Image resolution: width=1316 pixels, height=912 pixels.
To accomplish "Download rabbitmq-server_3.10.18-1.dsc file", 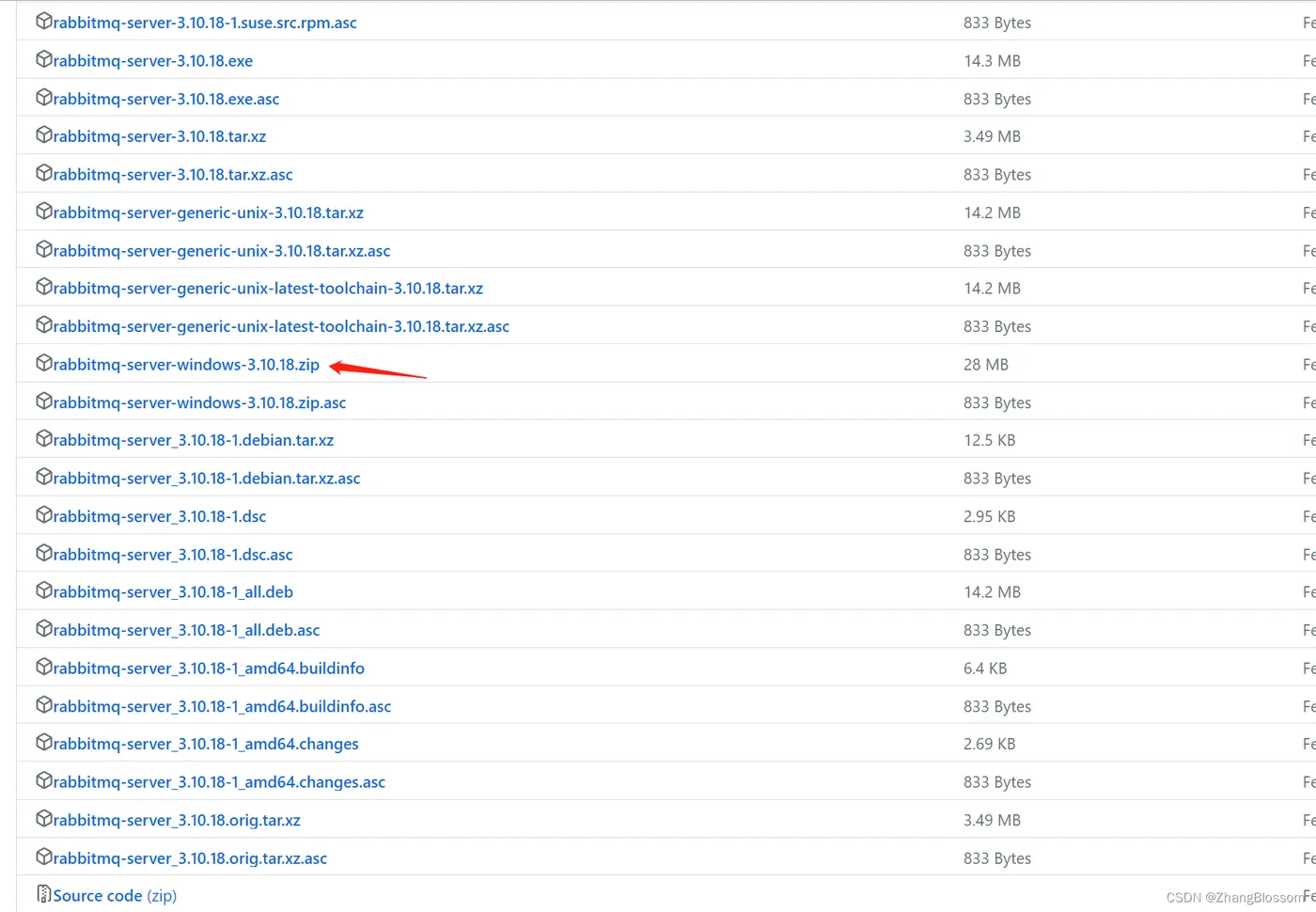I will [160, 516].
